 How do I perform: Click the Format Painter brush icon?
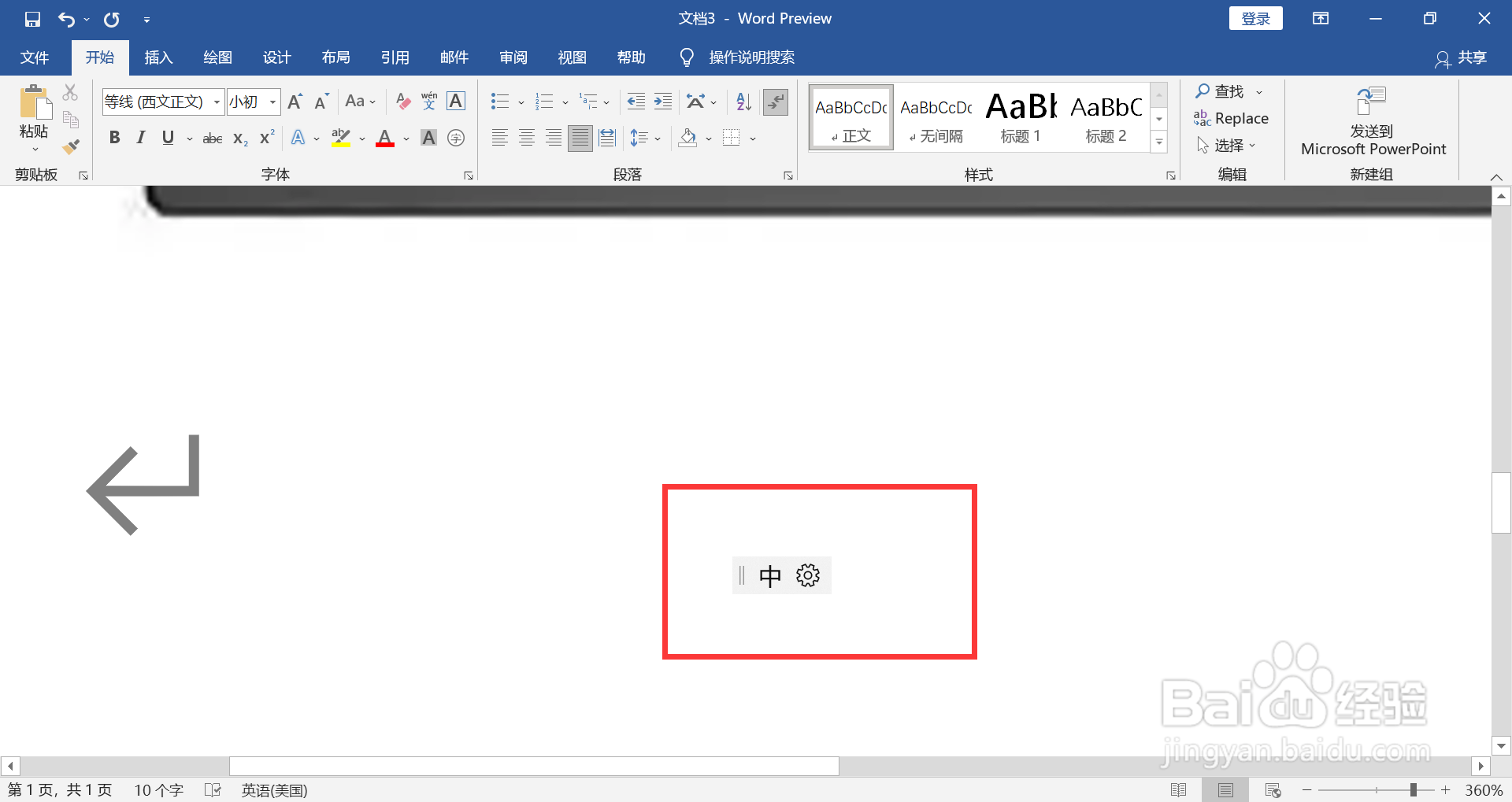click(71, 146)
